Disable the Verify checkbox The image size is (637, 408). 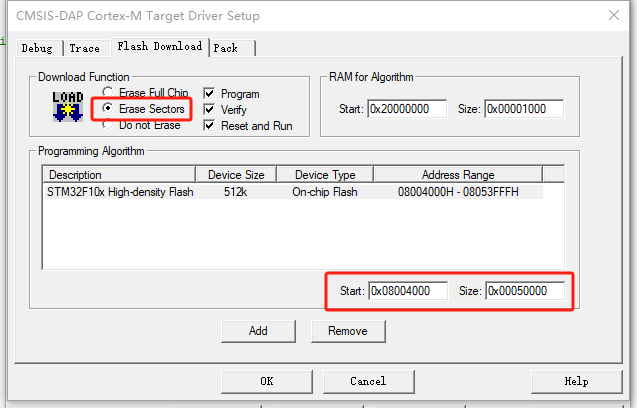click(209, 110)
